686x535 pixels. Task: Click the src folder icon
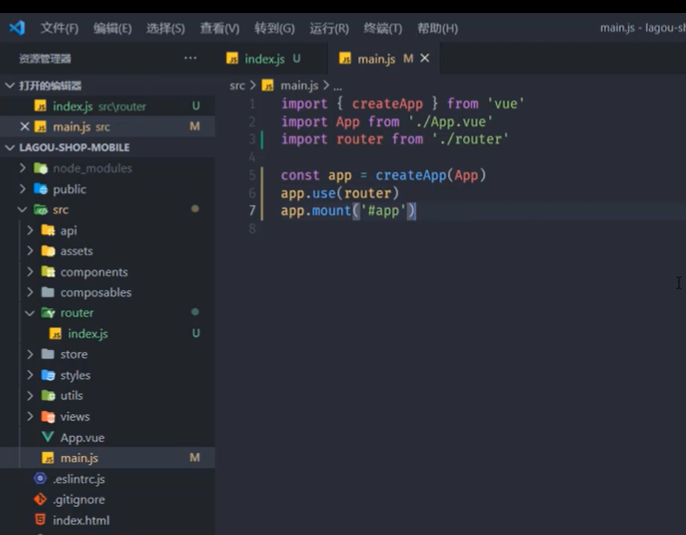[41, 210]
